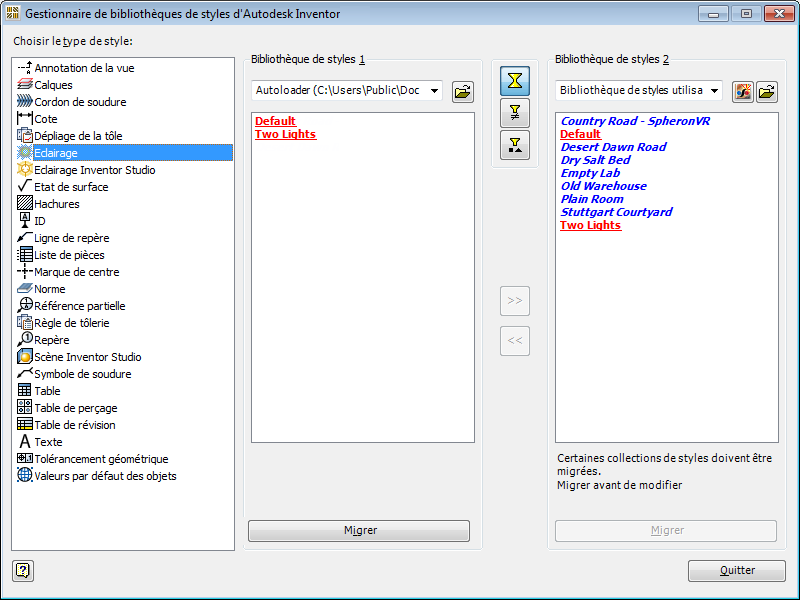Toggle the third filter with shape symbols
Viewport: 800px width, 600px height.
515,145
